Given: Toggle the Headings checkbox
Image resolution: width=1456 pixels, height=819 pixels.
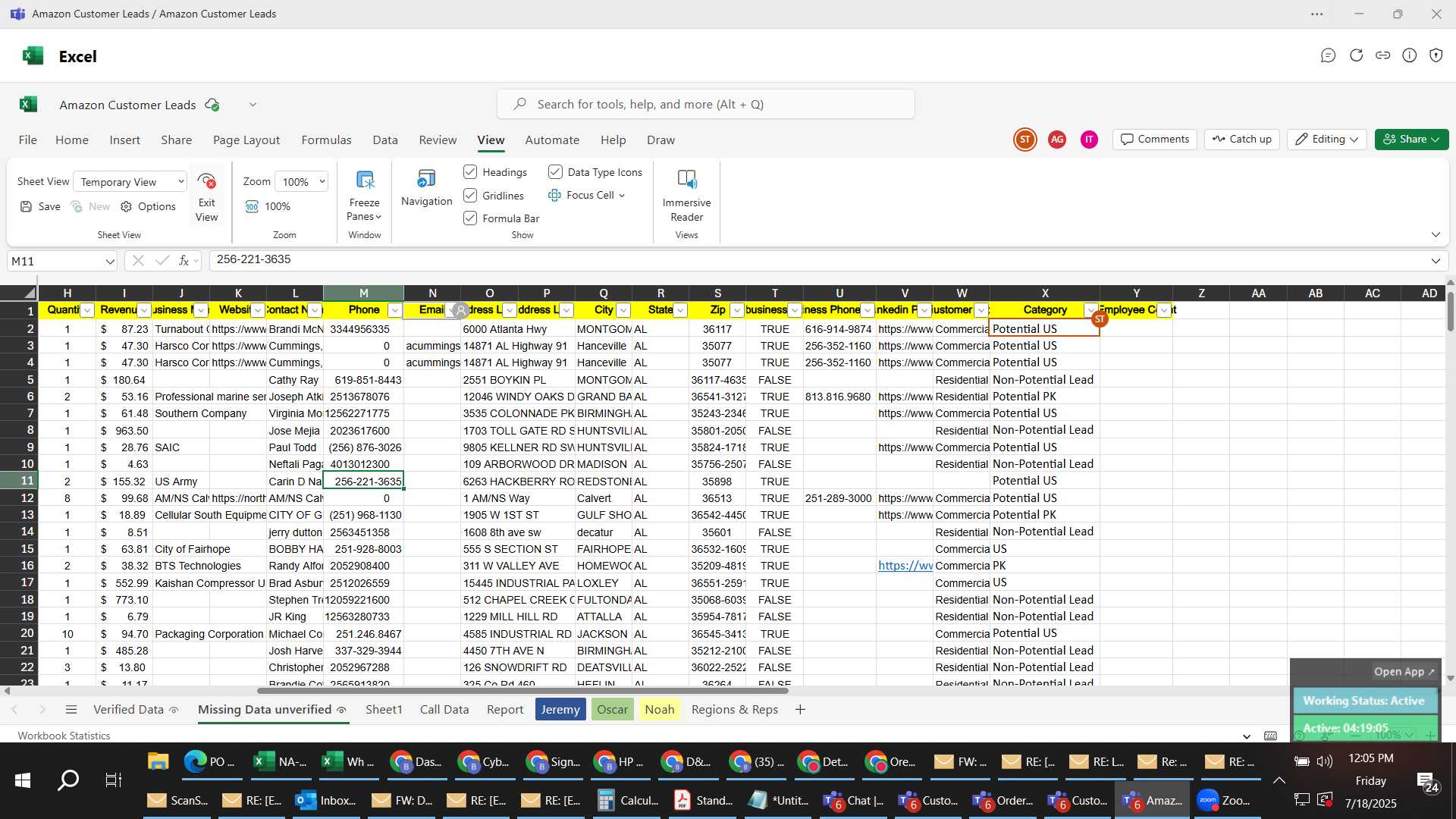Looking at the screenshot, I should pyautogui.click(x=470, y=172).
